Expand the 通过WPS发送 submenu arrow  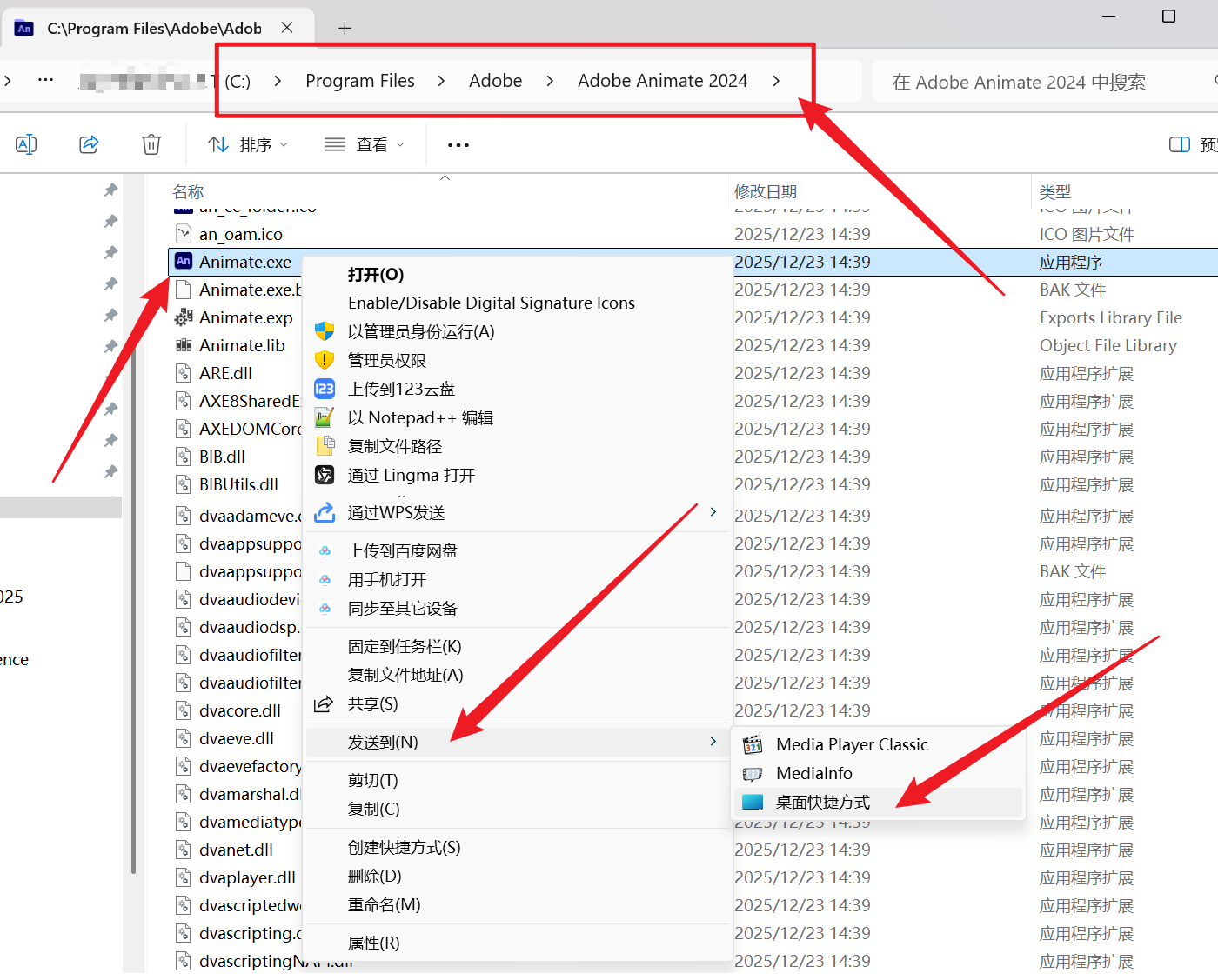pos(713,512)
